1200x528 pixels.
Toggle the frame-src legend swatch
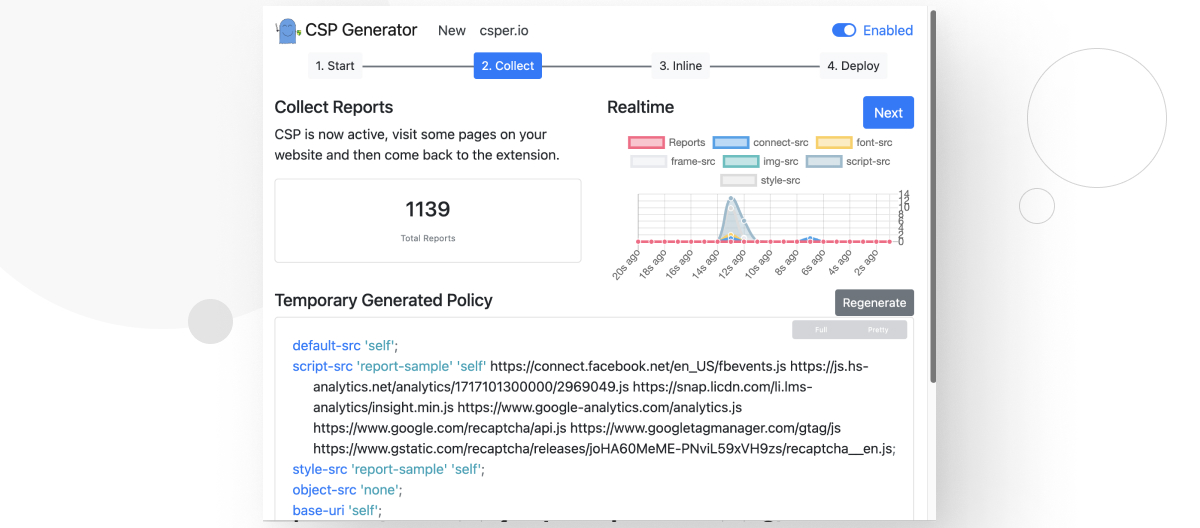(648, 161)
